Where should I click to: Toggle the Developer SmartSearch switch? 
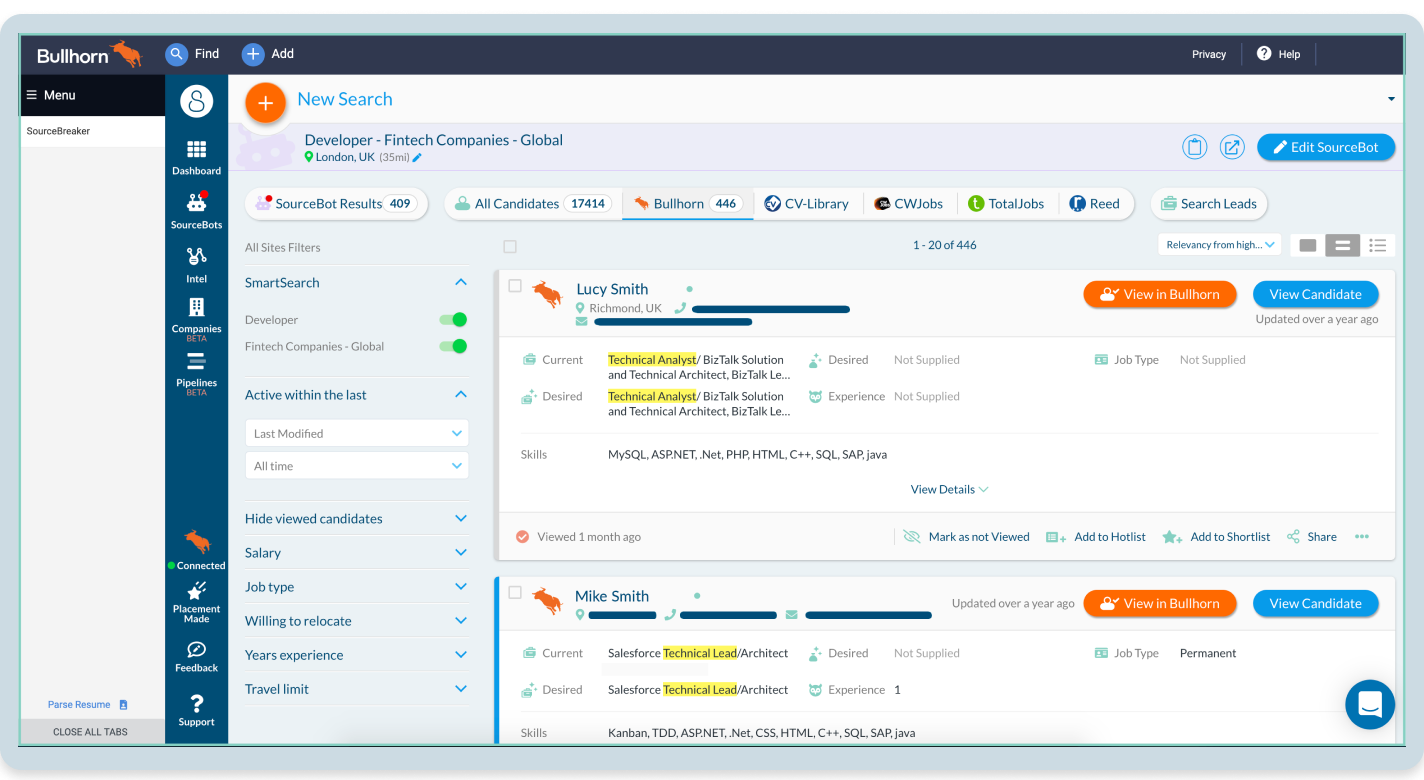453,320
